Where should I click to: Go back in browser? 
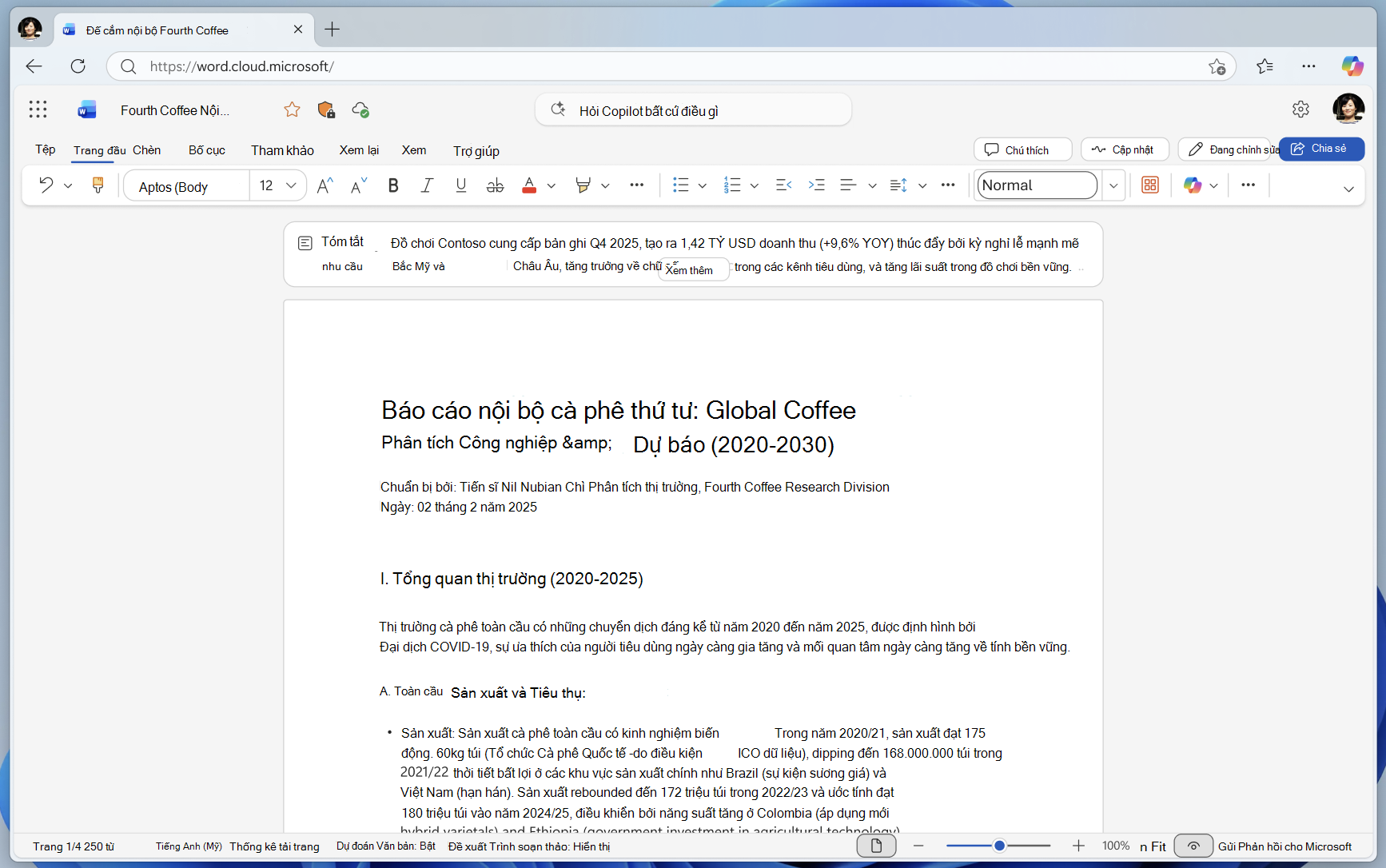click(34, 66)
